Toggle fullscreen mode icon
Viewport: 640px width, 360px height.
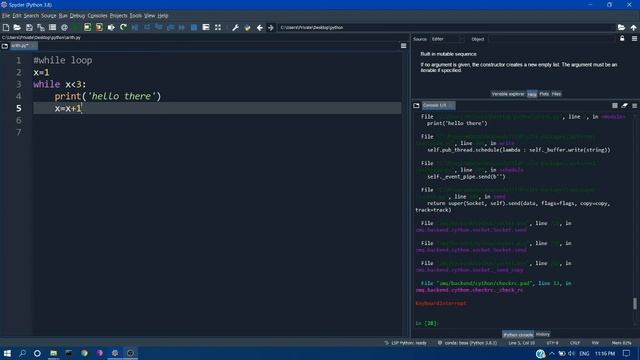click(218, 27)
